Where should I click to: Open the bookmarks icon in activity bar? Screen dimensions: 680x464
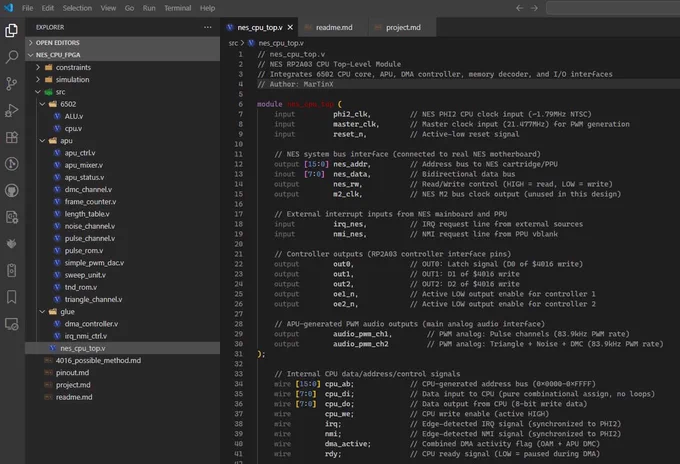12,297
